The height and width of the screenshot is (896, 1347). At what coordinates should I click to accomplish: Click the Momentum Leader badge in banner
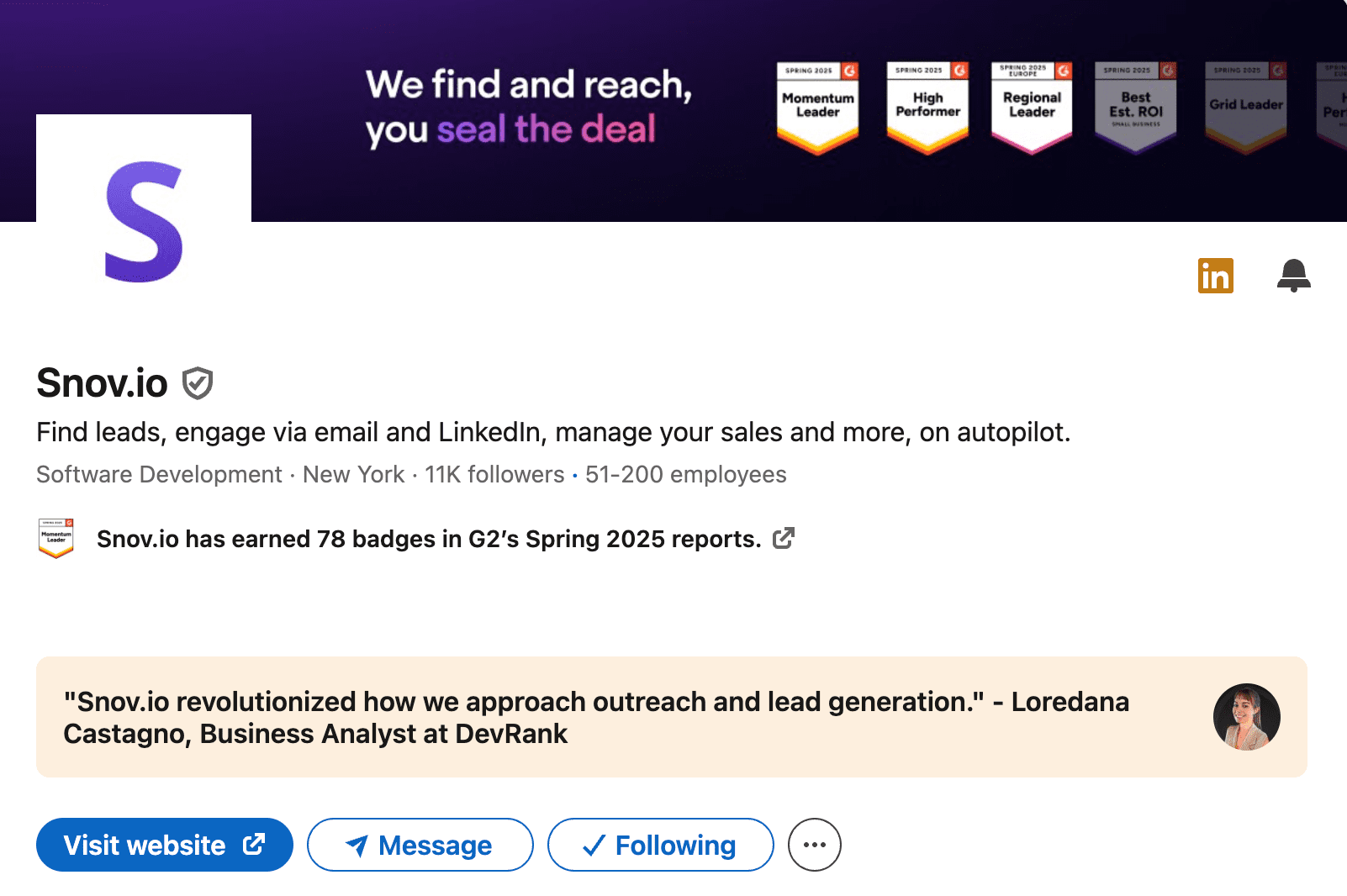click(x=817, y=107)
